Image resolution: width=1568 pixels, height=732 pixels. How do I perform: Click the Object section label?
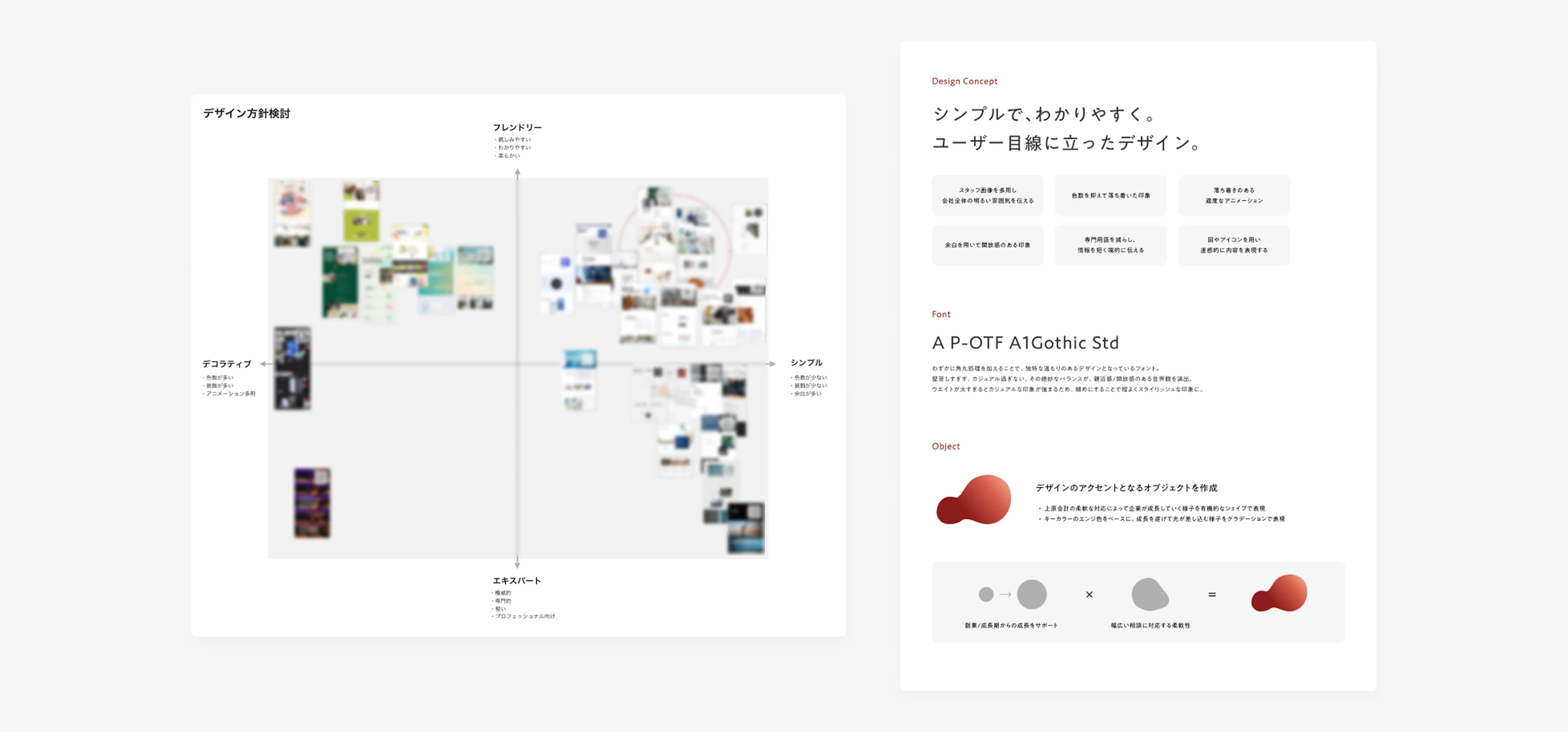point(945,446)
